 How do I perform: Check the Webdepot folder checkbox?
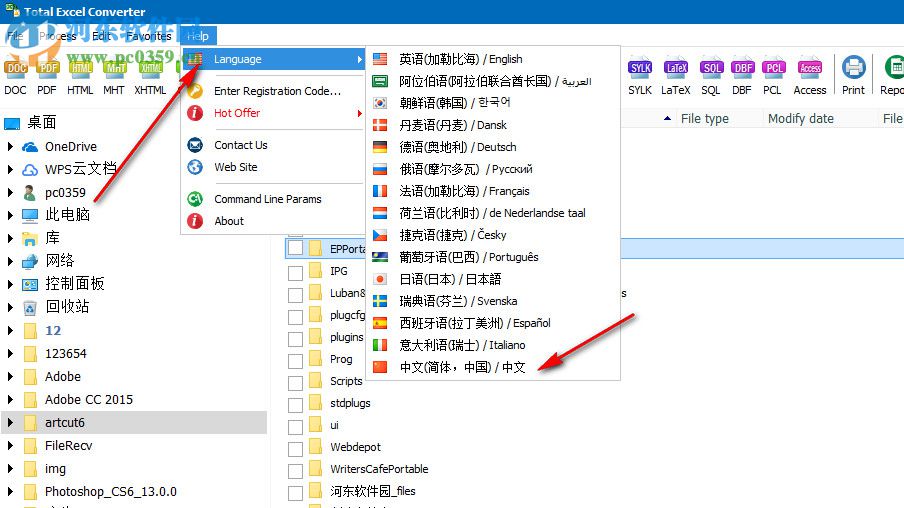[295, 448]
